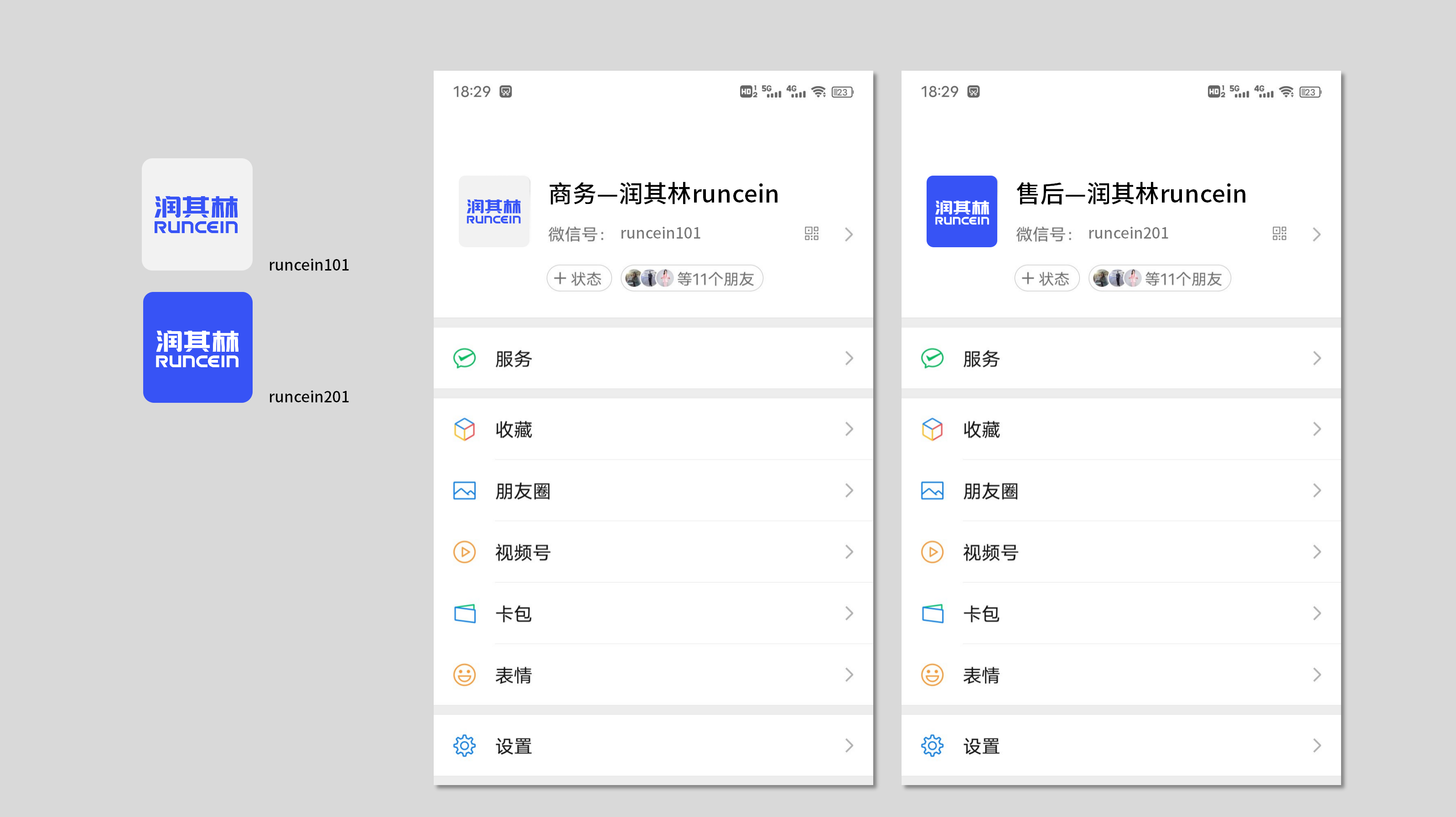1456x817 pixels.
Task: Tap 售后—润其林runcein profile name
Action: tap(1132, 194)
